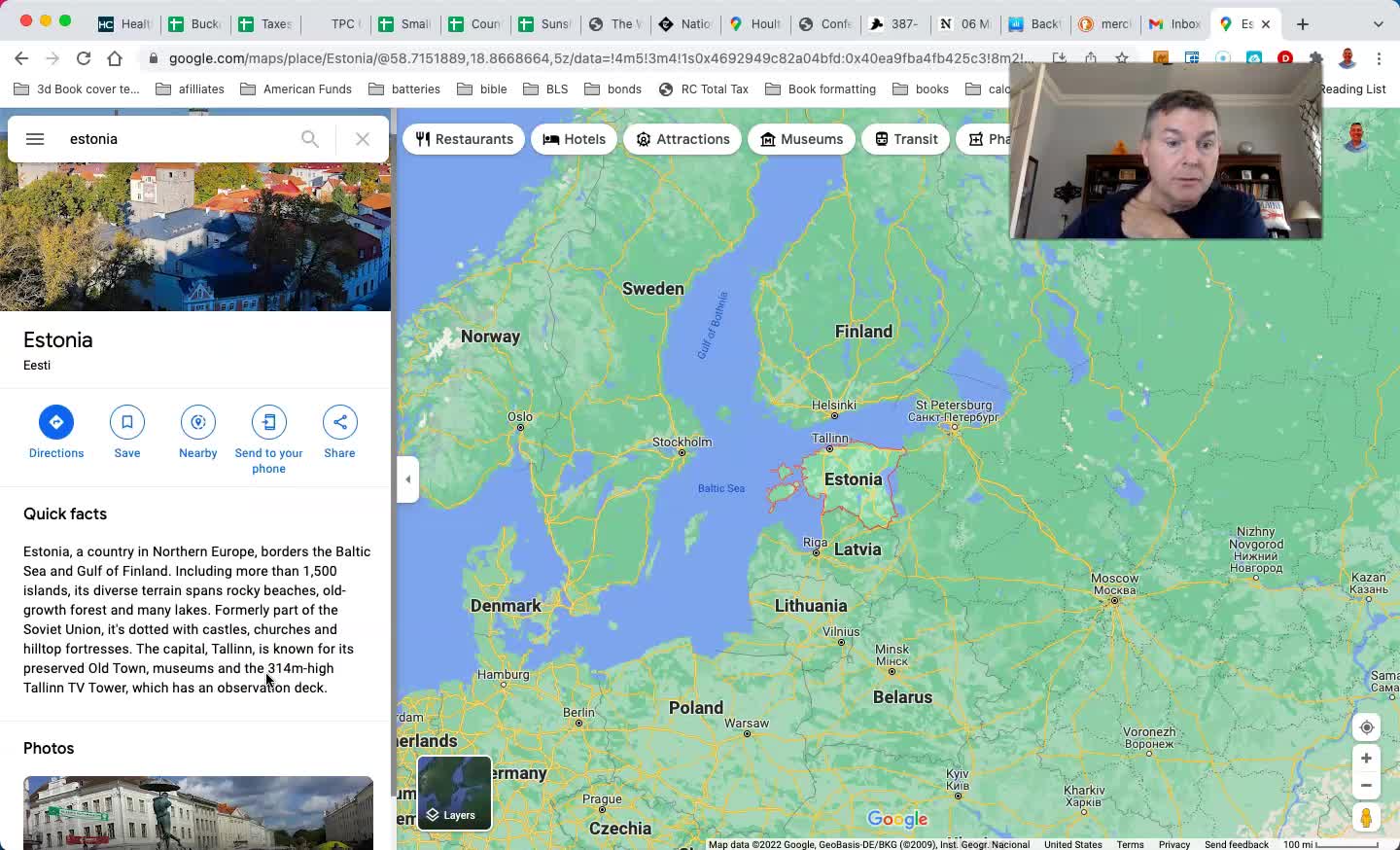This screenshot has height=850, width=1400.
Task: Open the thumbnail under the Photos heading
Action: point(198,813)
